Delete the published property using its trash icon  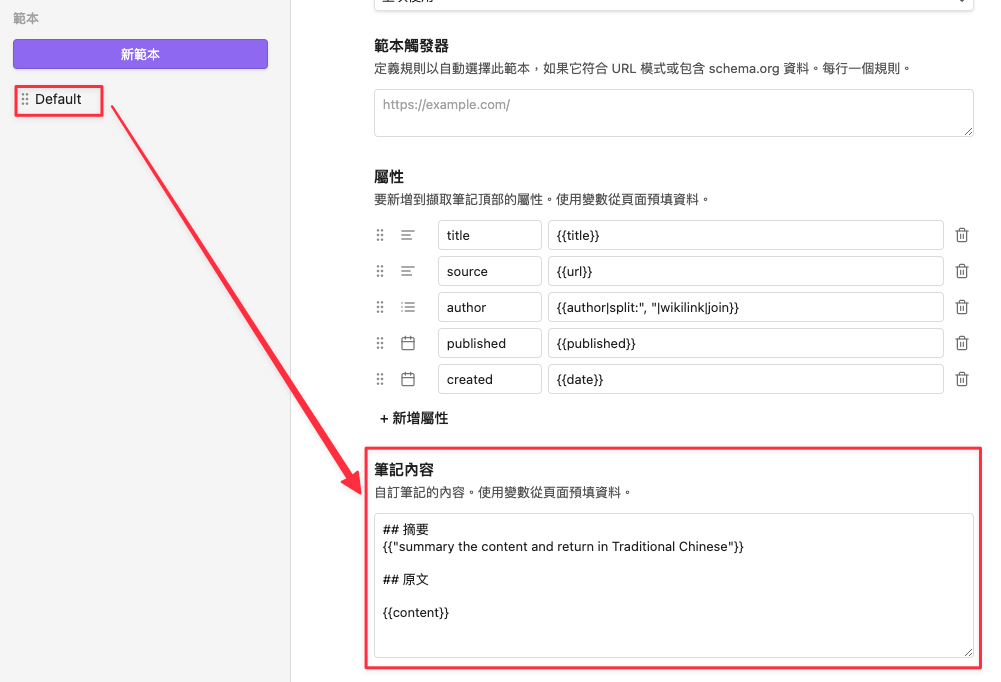coord(961,342)
